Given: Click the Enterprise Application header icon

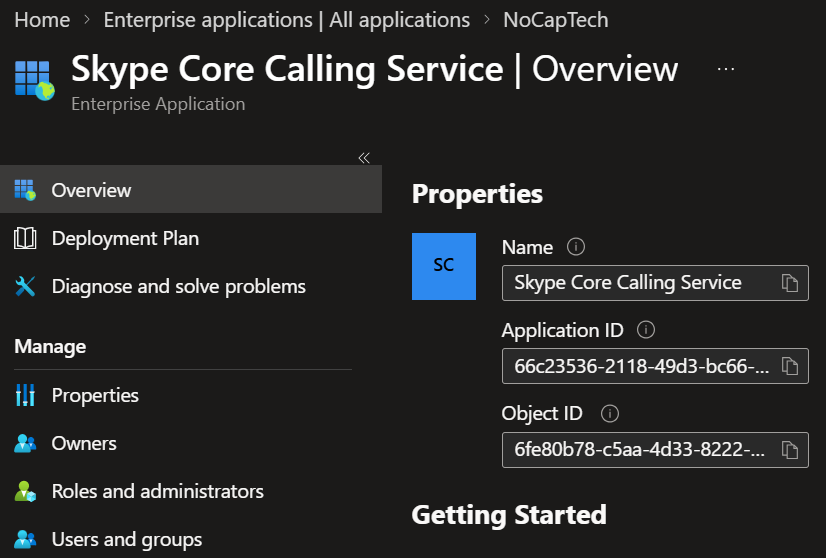Looking at the screenshot, I should point(35,80).
